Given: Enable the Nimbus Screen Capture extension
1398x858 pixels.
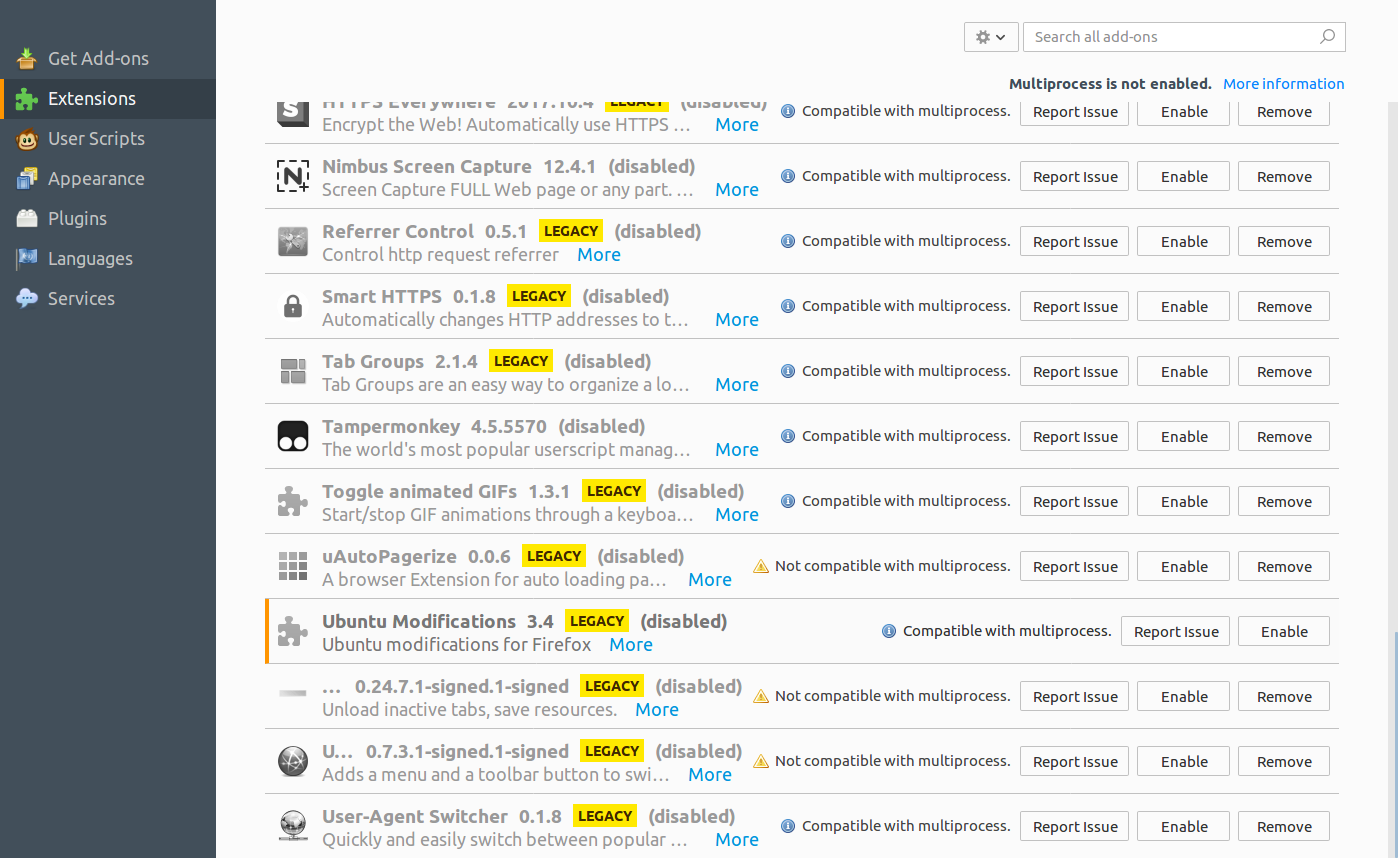Looking at the screenshot, I should pos(1184,177).
